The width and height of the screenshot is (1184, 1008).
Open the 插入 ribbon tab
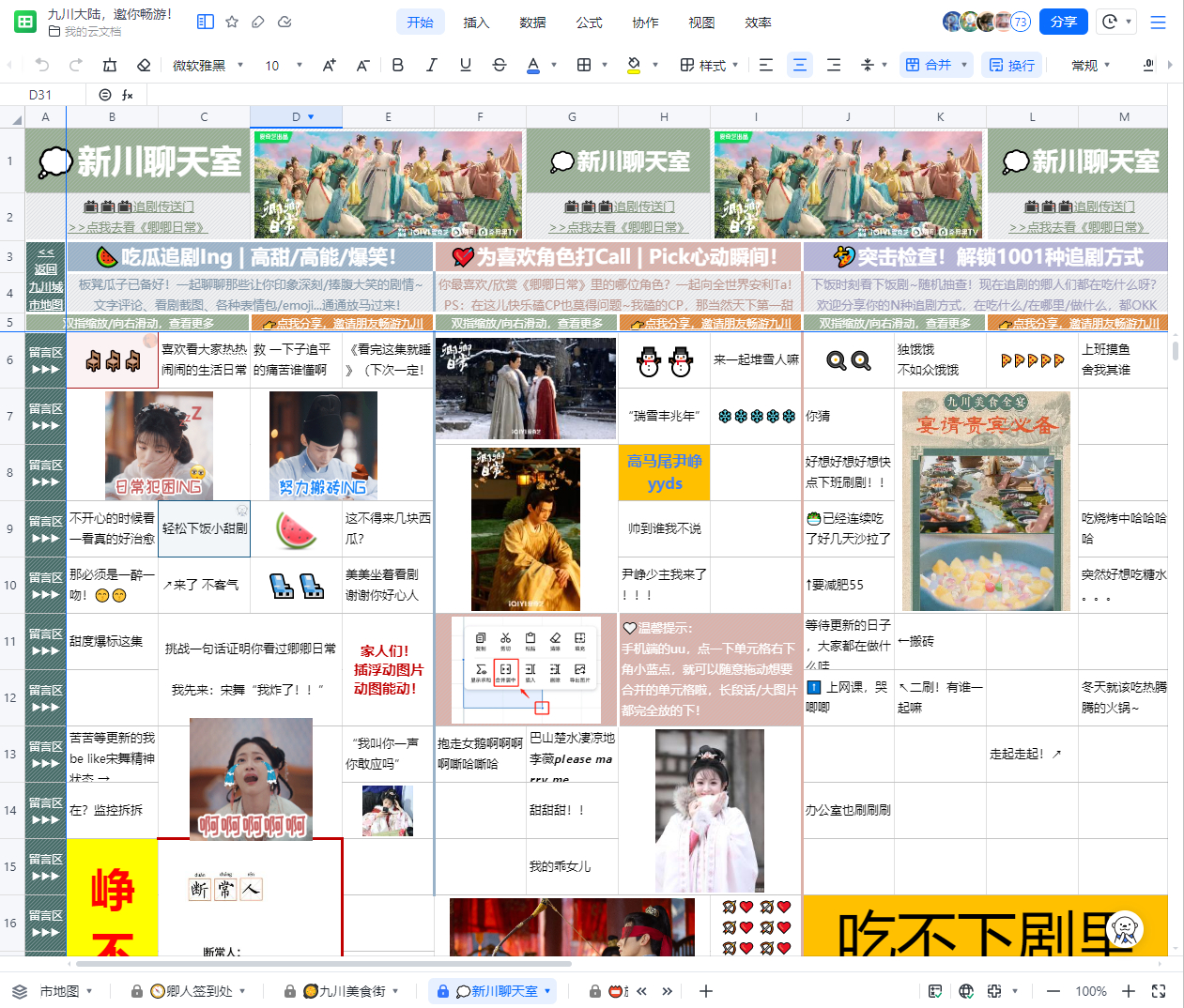point(476,23)
